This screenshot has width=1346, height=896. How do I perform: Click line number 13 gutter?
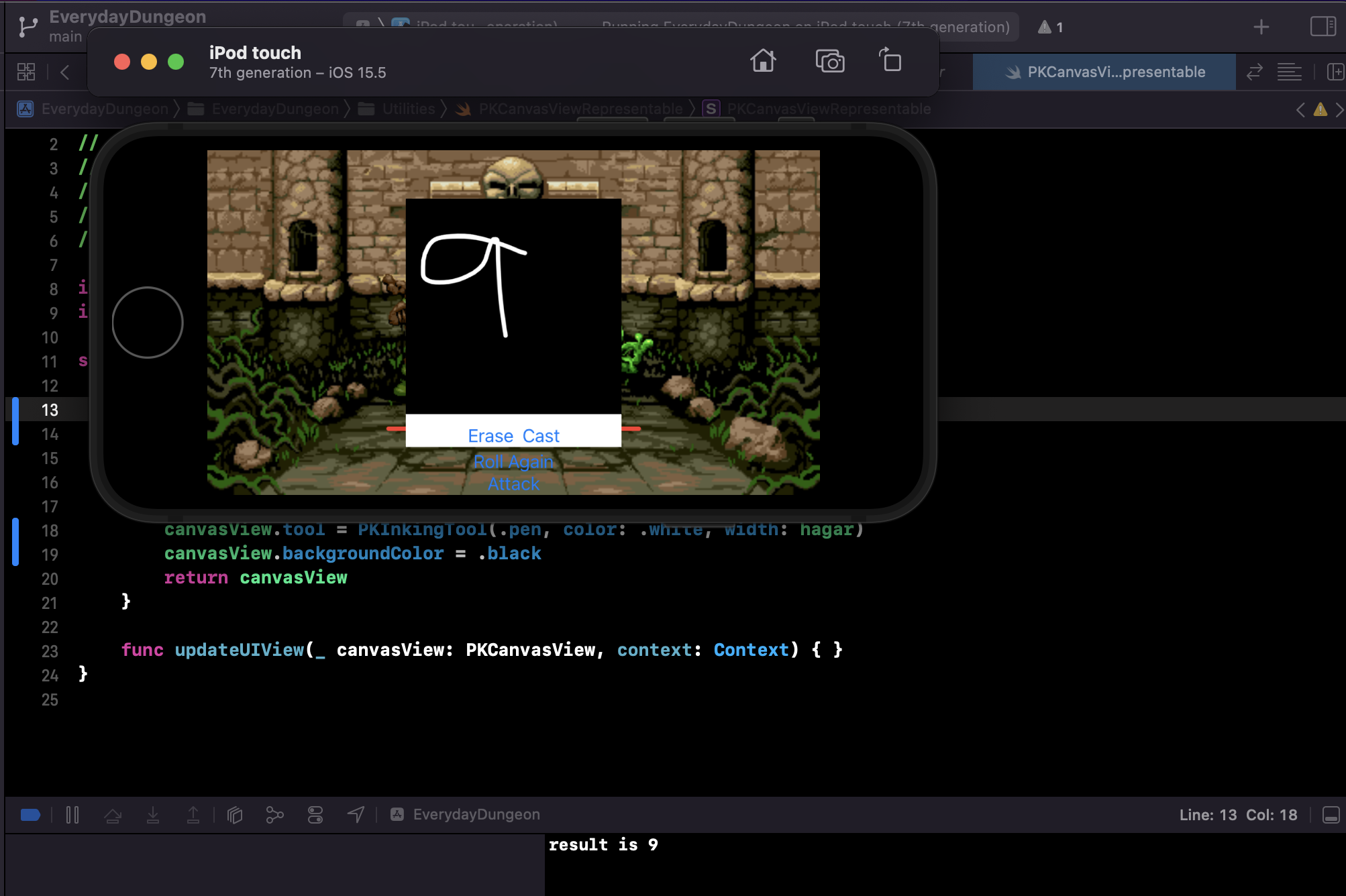(50, 410)
